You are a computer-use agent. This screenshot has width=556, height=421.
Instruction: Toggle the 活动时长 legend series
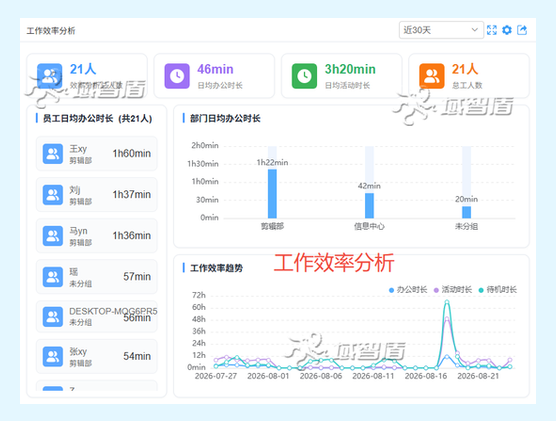coord(453,290)
